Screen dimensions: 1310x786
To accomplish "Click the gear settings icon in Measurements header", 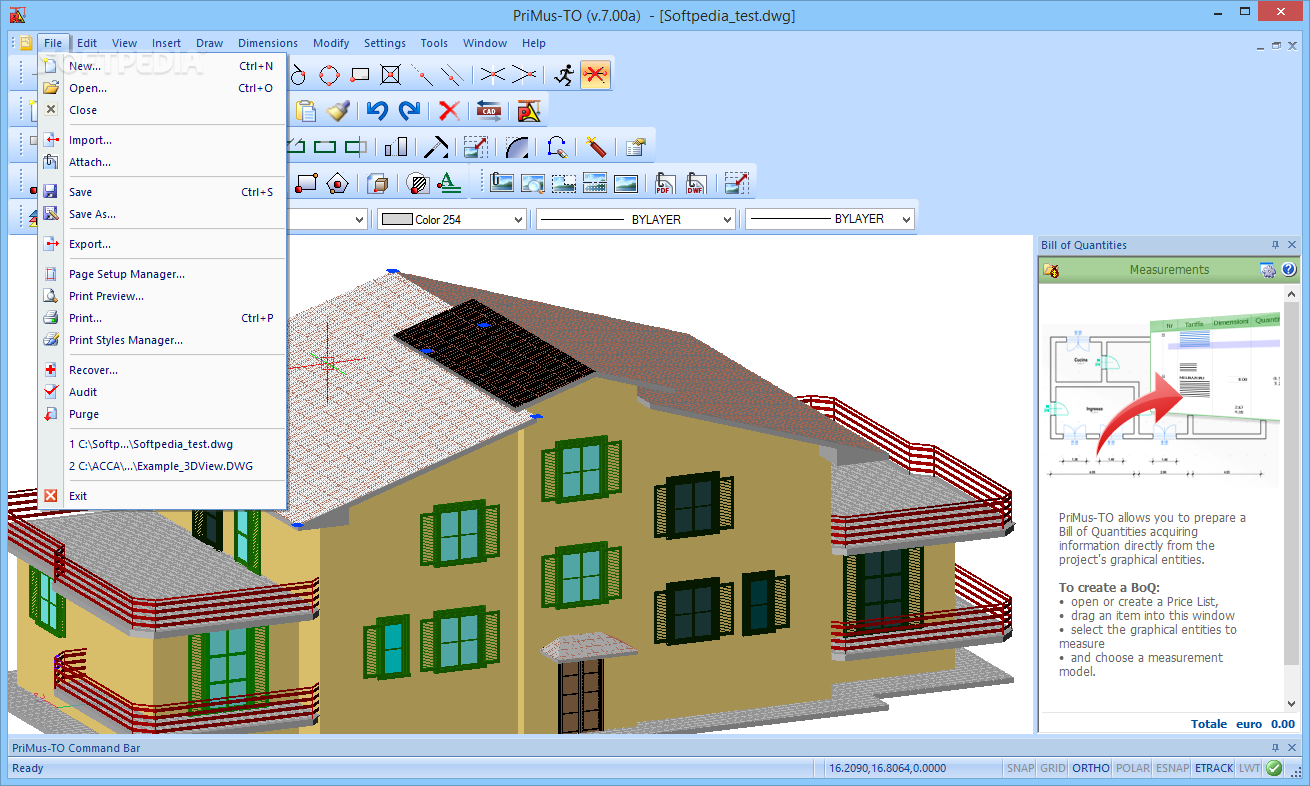I will point(1268,270).
